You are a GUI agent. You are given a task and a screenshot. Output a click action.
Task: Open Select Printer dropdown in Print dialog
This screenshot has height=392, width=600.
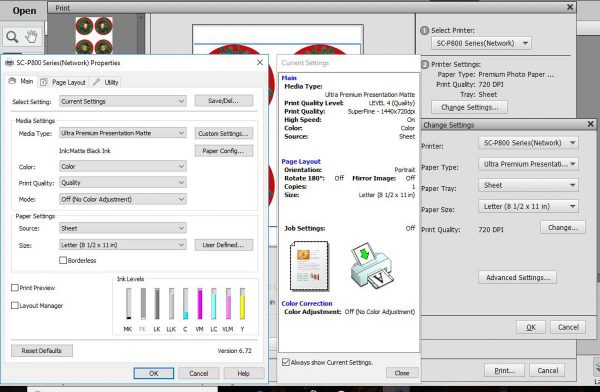481,43
